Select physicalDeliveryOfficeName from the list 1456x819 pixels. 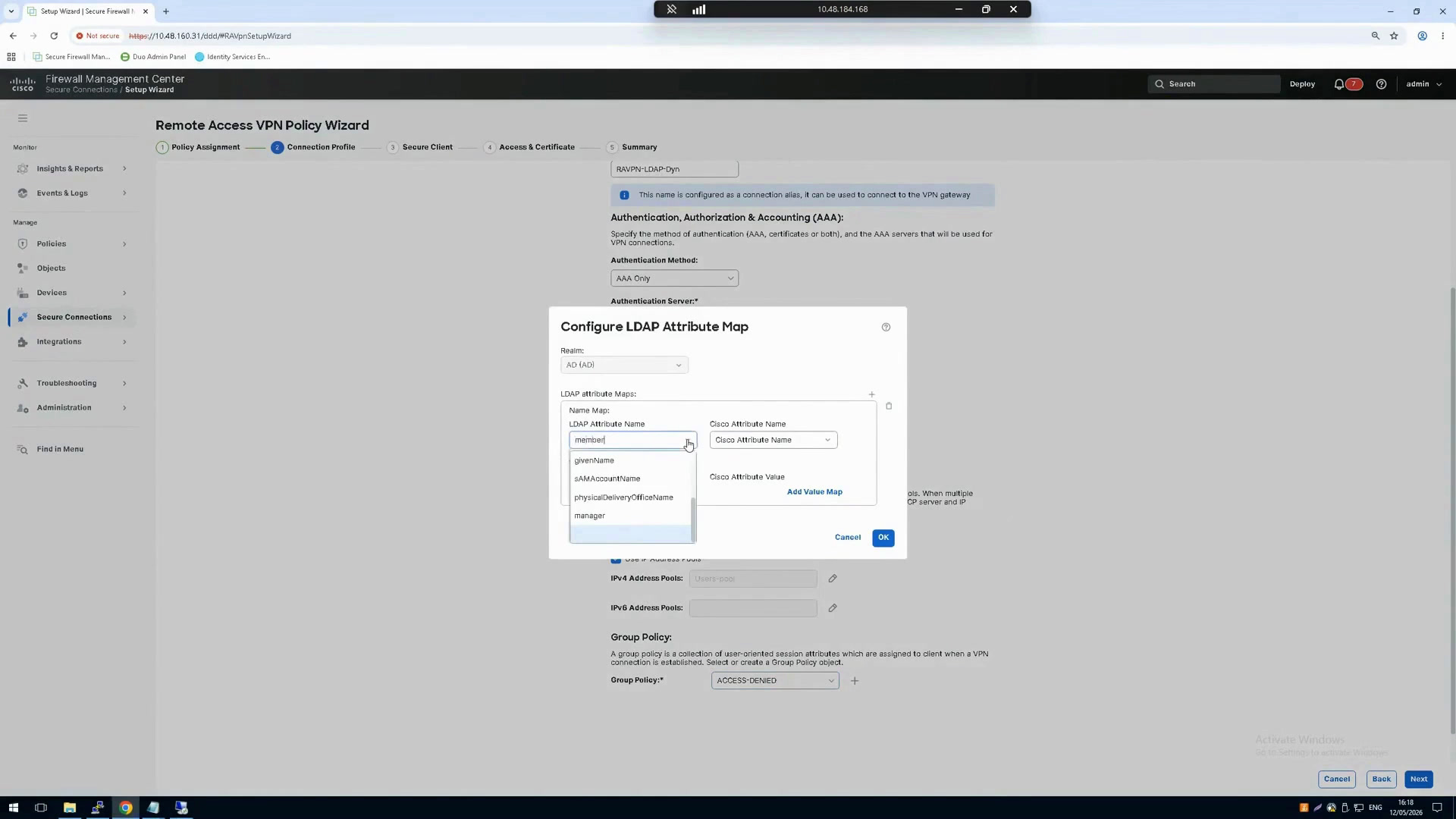(x=631, y=497)
